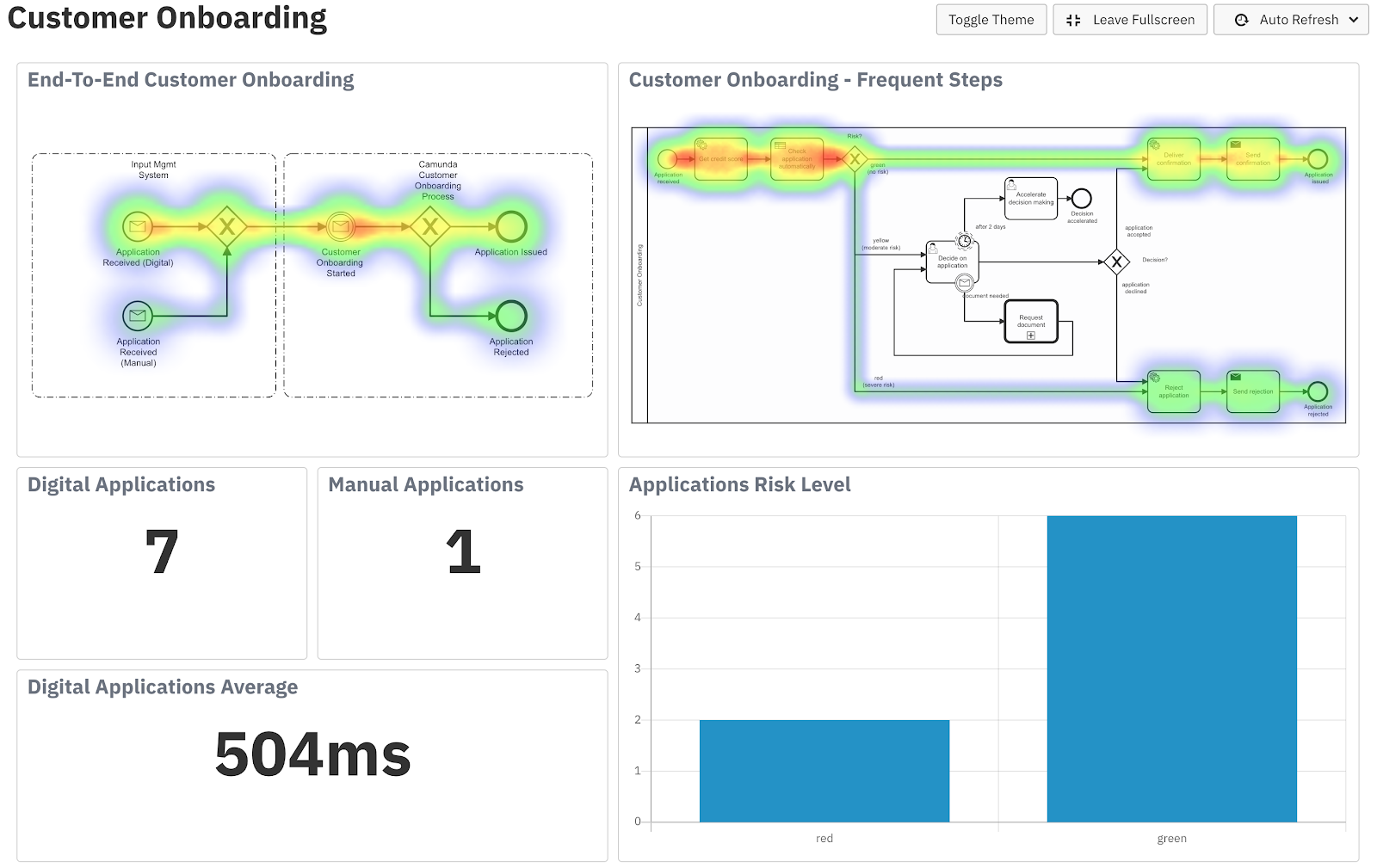Click the Decision accelerated end event
The image size is (1377, 868).
click(x=1082, y=199)
